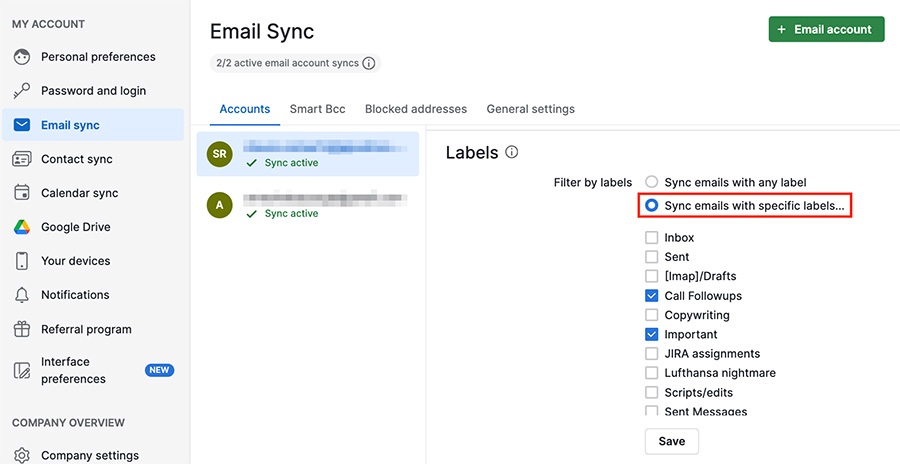Click the calendar icon for Calendar sync
The width and height of the screenshot is (900, 464).
coord(22,193)
